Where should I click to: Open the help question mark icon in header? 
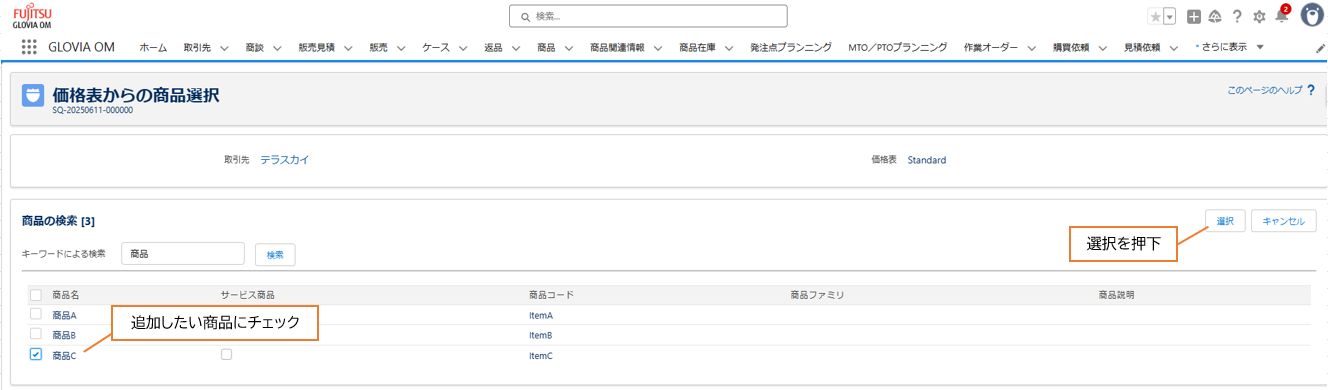click(x=1237, y=16)
